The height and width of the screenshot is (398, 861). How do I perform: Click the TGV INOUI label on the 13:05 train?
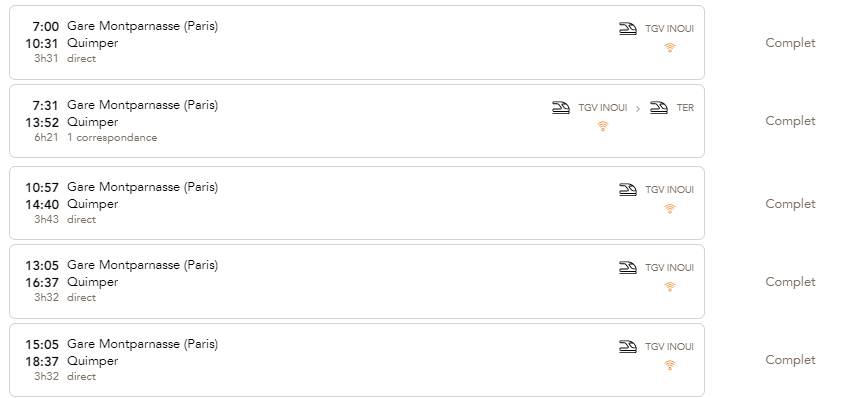coord(669,268)
